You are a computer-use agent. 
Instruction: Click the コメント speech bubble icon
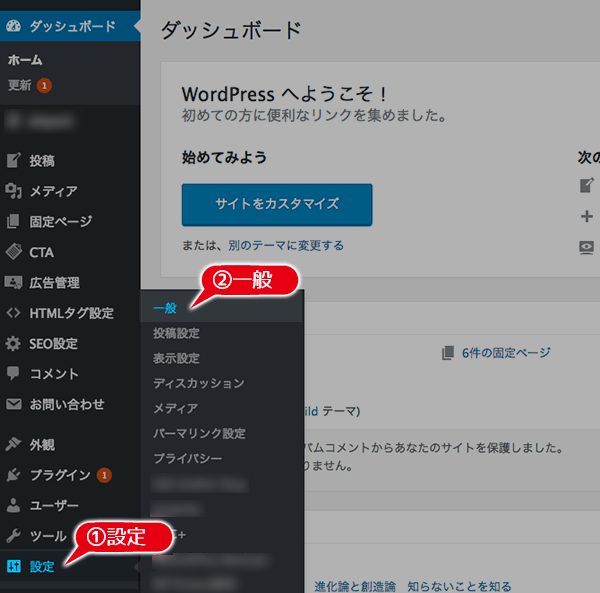click(13, 373)
